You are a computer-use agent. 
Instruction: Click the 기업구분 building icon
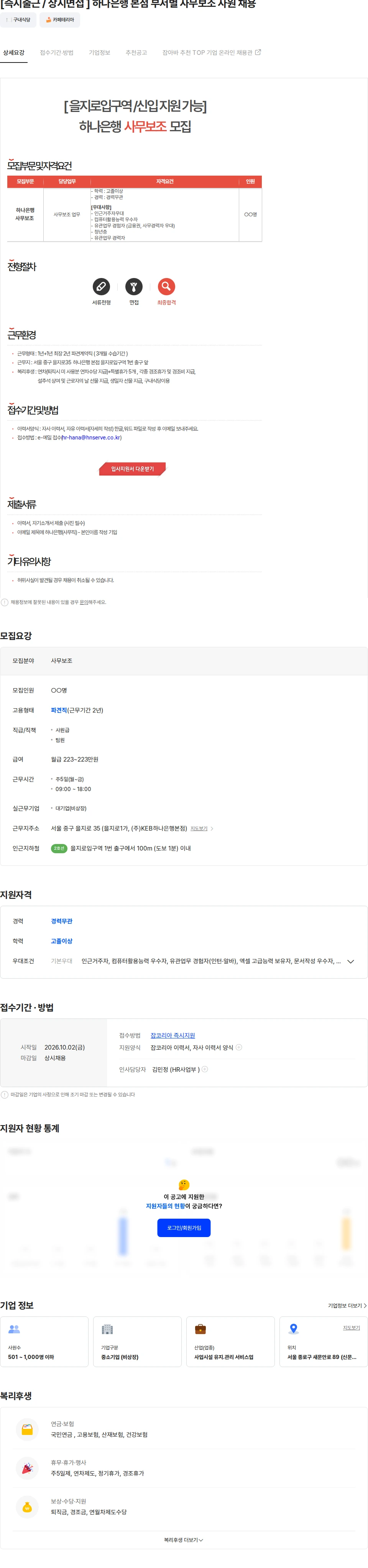coord(107,1329)
